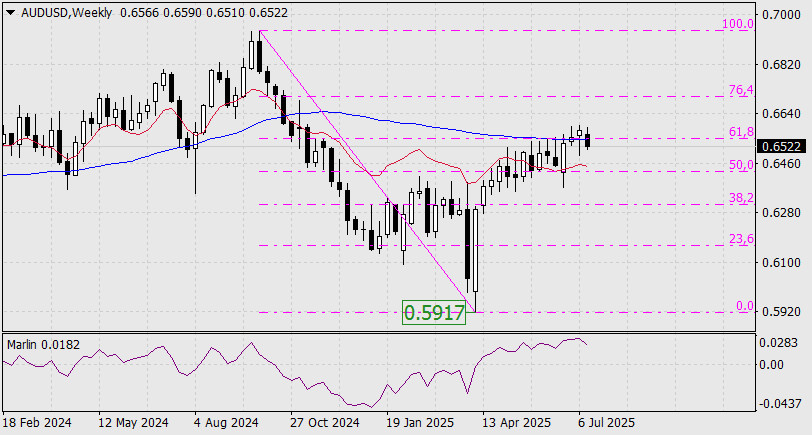
Task: Select the Fibonacci 0.0 level label
Action: [745, 306]
